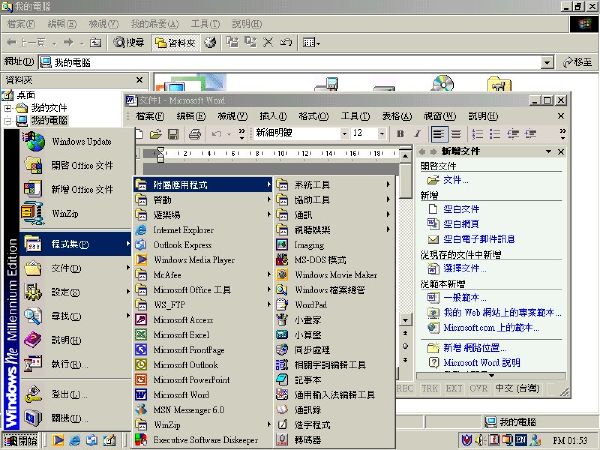Expand Microsoft Office 工具 submenu
Screen dimensions: 600x450
click(203, 290)
